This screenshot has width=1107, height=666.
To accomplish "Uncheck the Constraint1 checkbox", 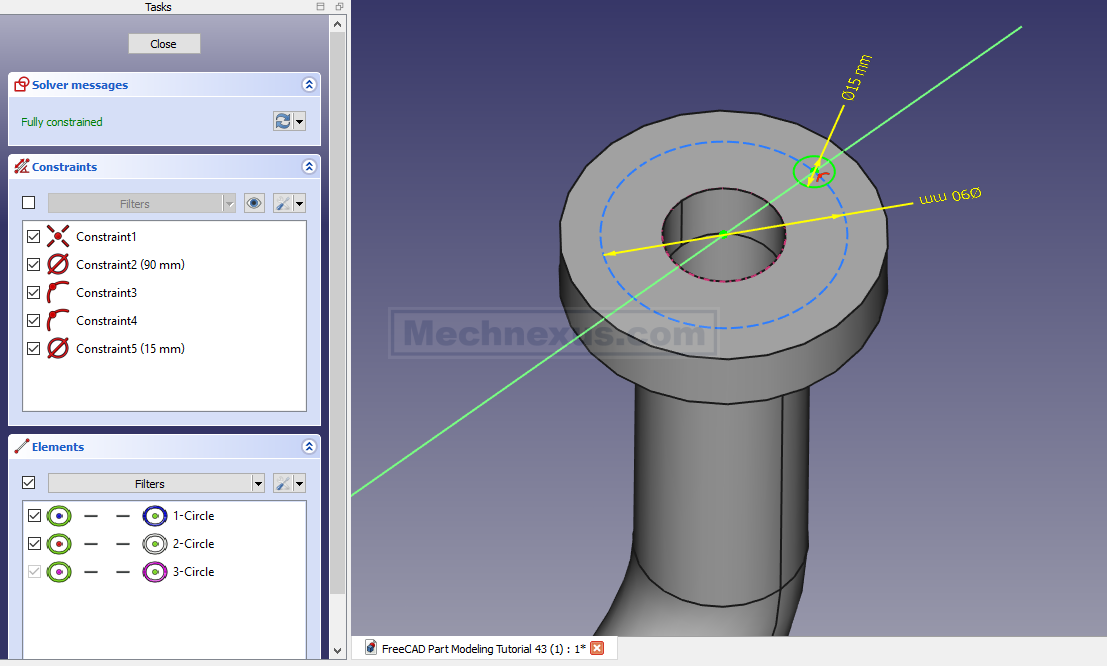I will (34, 237).
